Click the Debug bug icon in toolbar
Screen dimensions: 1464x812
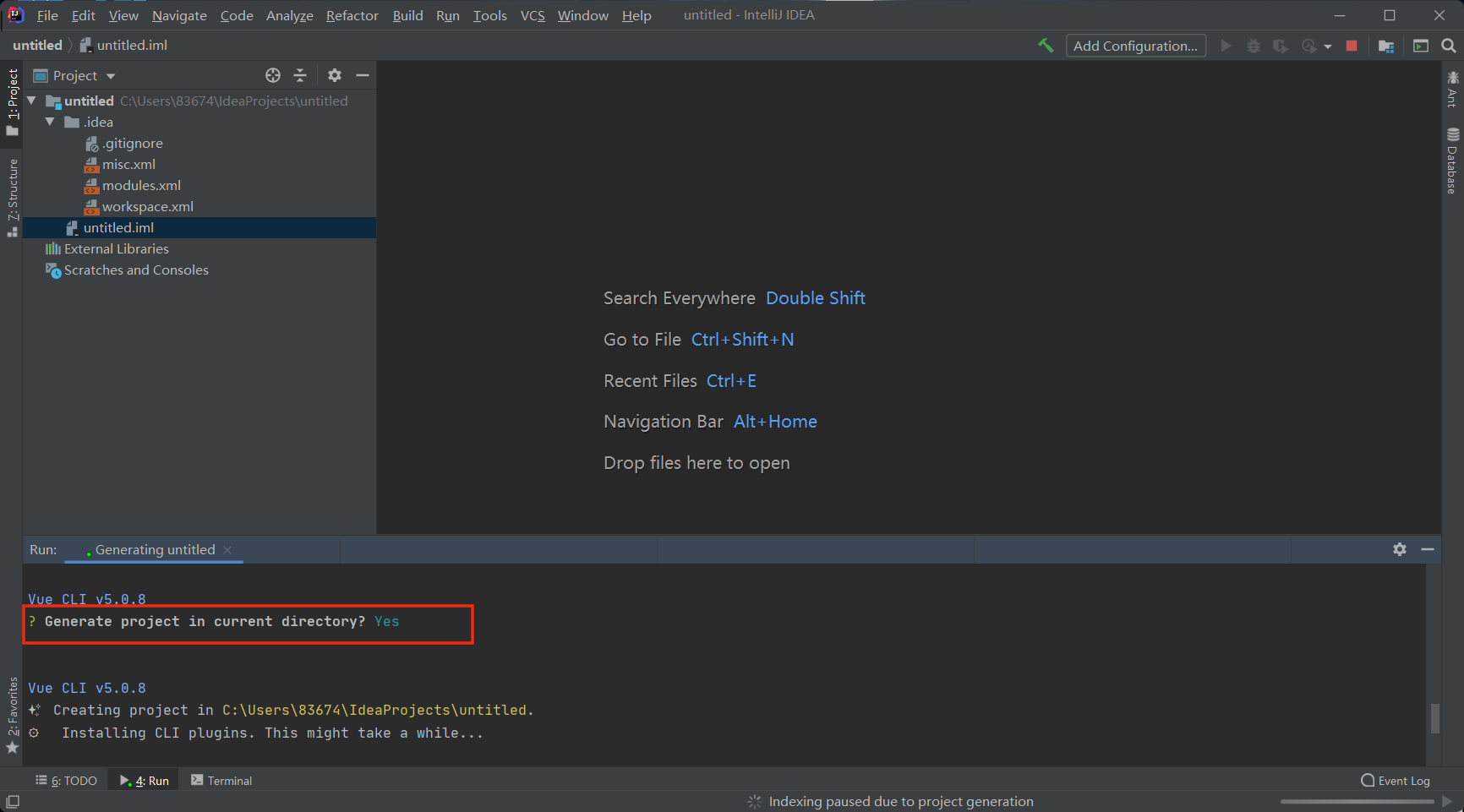point(1254,46)
